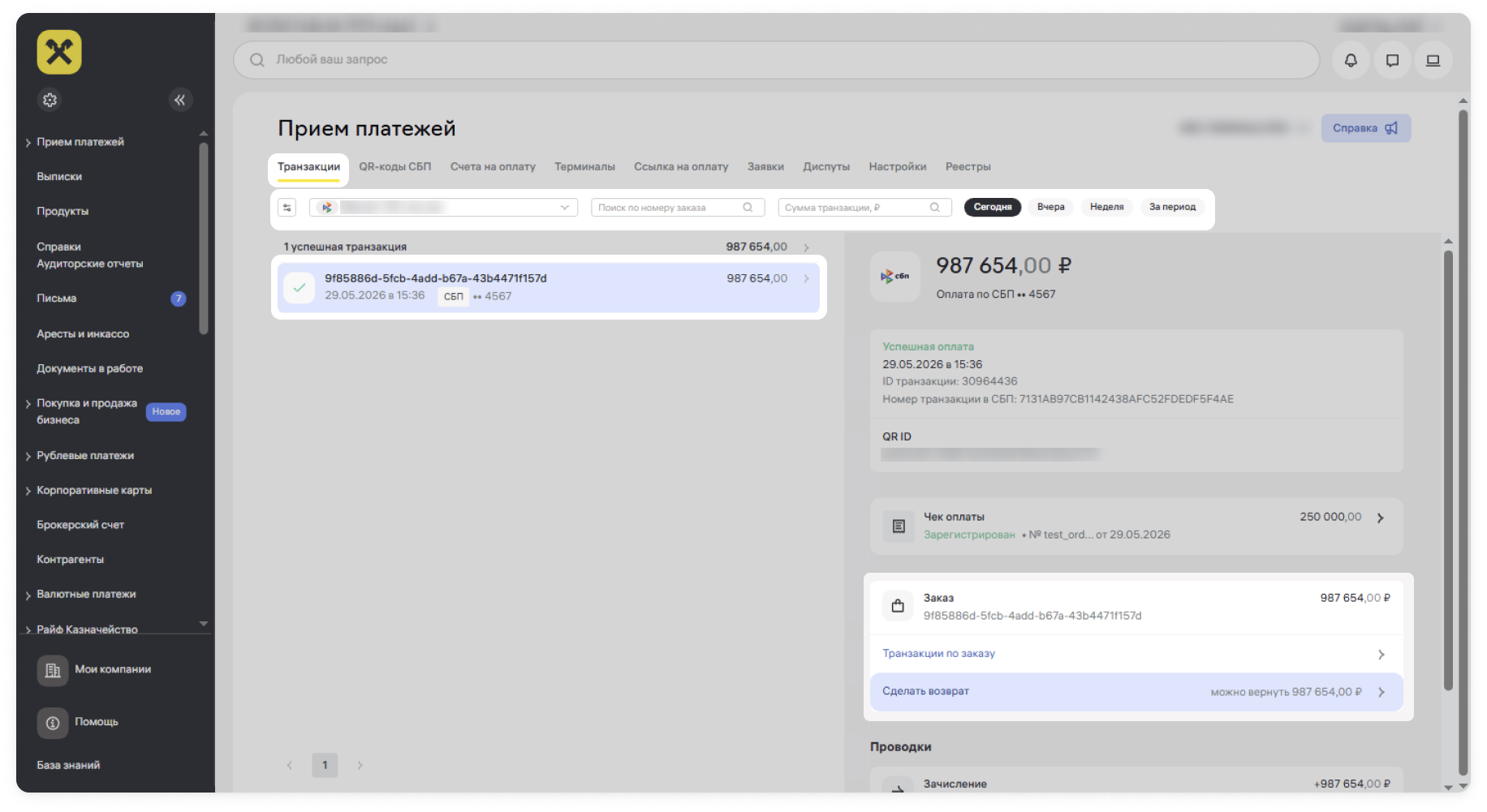
Task: Open Чек оплаты details chevron
Action: [1380, 518]
